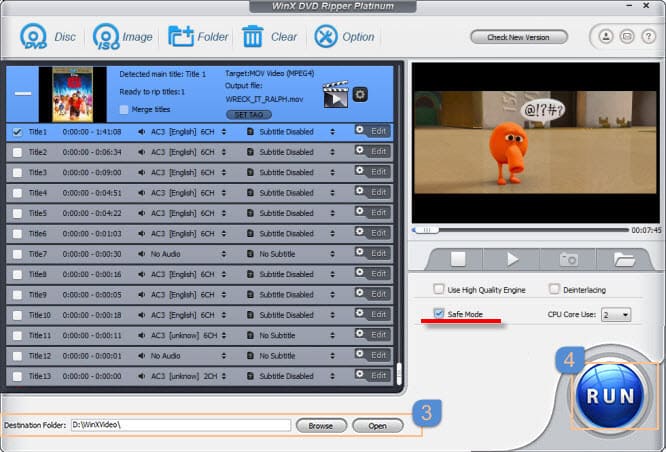Image resolution: width=666 pixels, height=452 pixels.
Task: Enable Merge titles checkbox
Action: click(124, 110)
